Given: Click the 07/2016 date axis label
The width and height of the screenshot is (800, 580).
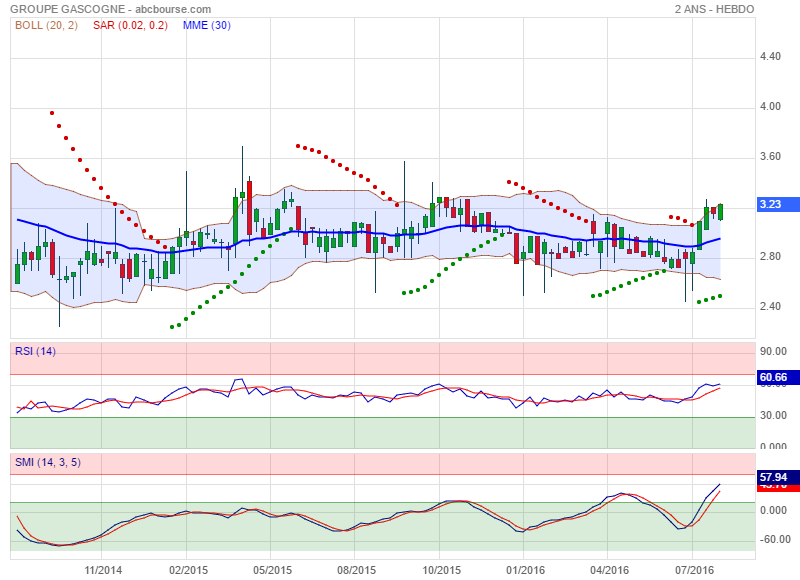Looking at the screenshot, I should 694,570.
